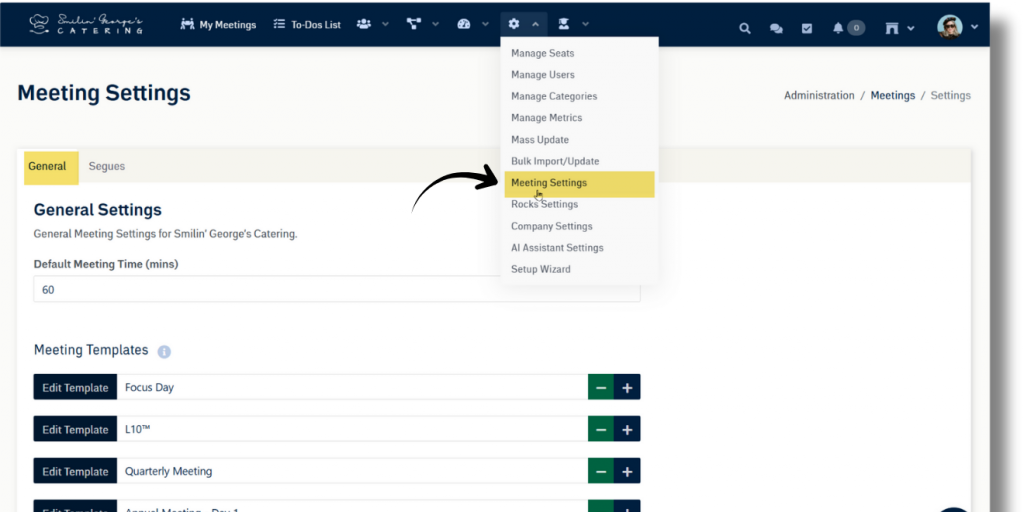Add a template after L10 with plus
Image resolution: width=1024 pixels, height=512 pixels.
click(x=627, y=430)
